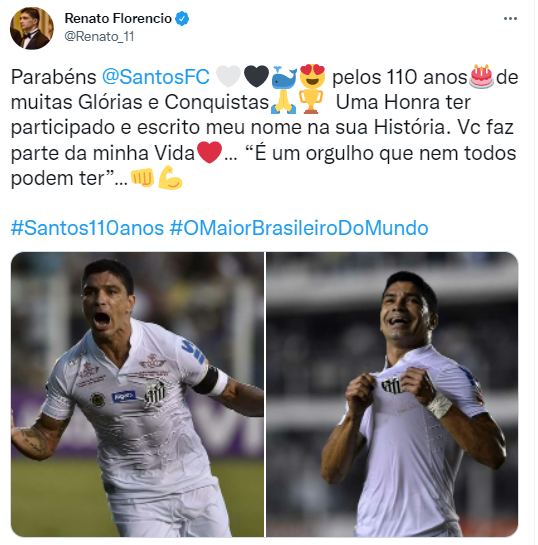The width and height of the screenshot is (538, 545).
Task: Click the fist bump emoji
Action: (x=142, y=178)
